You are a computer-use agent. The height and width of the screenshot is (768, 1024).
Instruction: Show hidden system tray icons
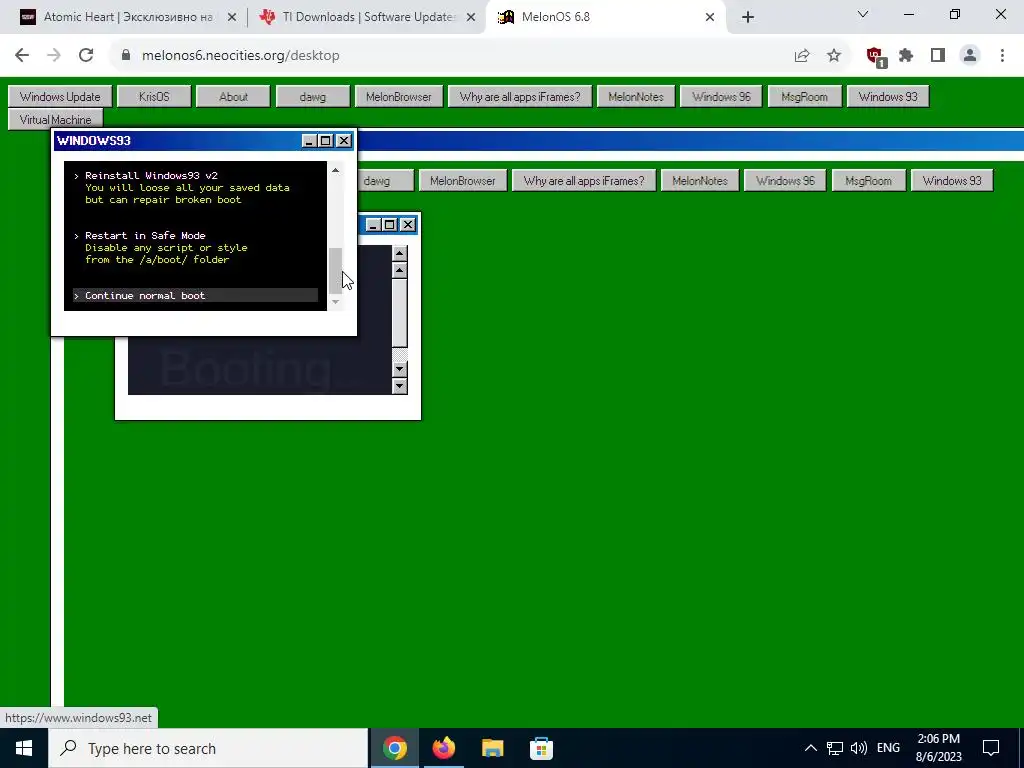coord(810,748)
